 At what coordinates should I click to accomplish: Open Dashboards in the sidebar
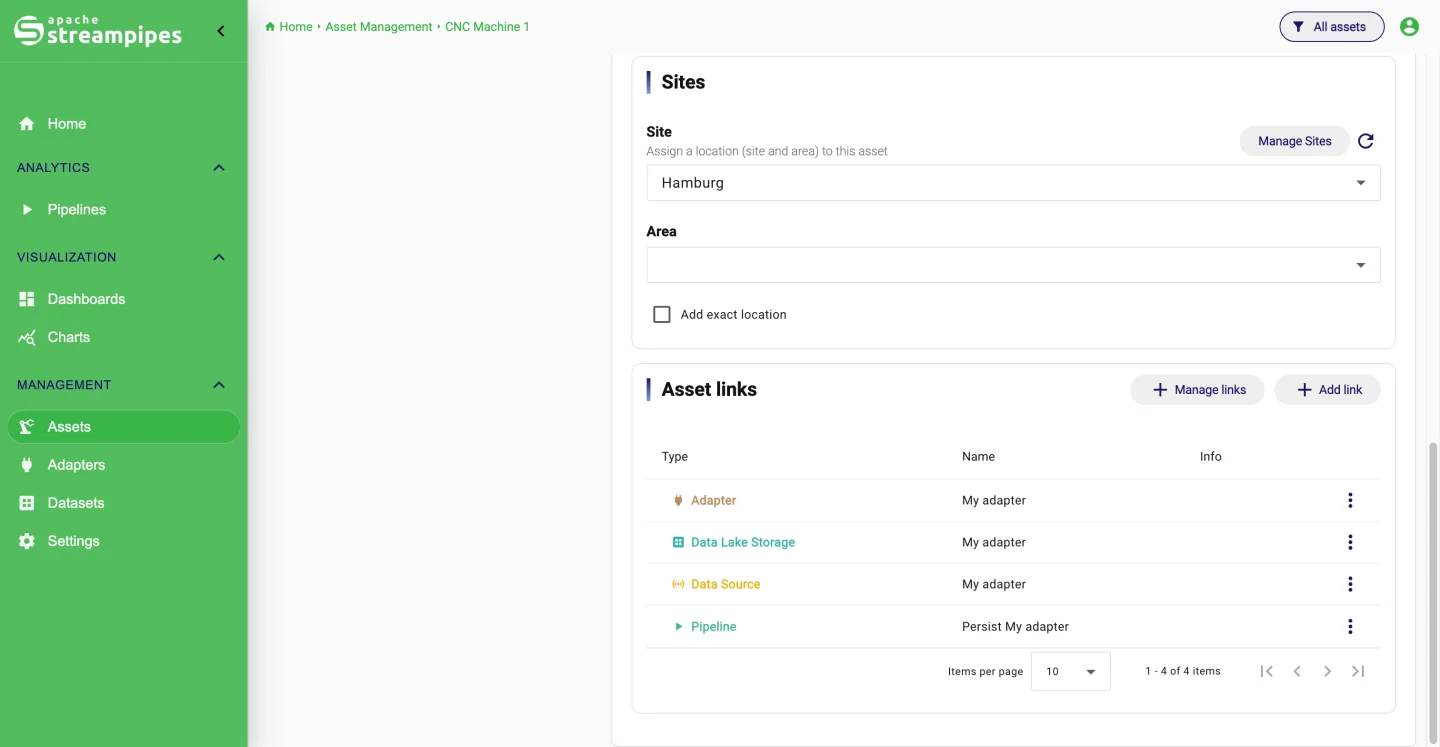(123, 299)
